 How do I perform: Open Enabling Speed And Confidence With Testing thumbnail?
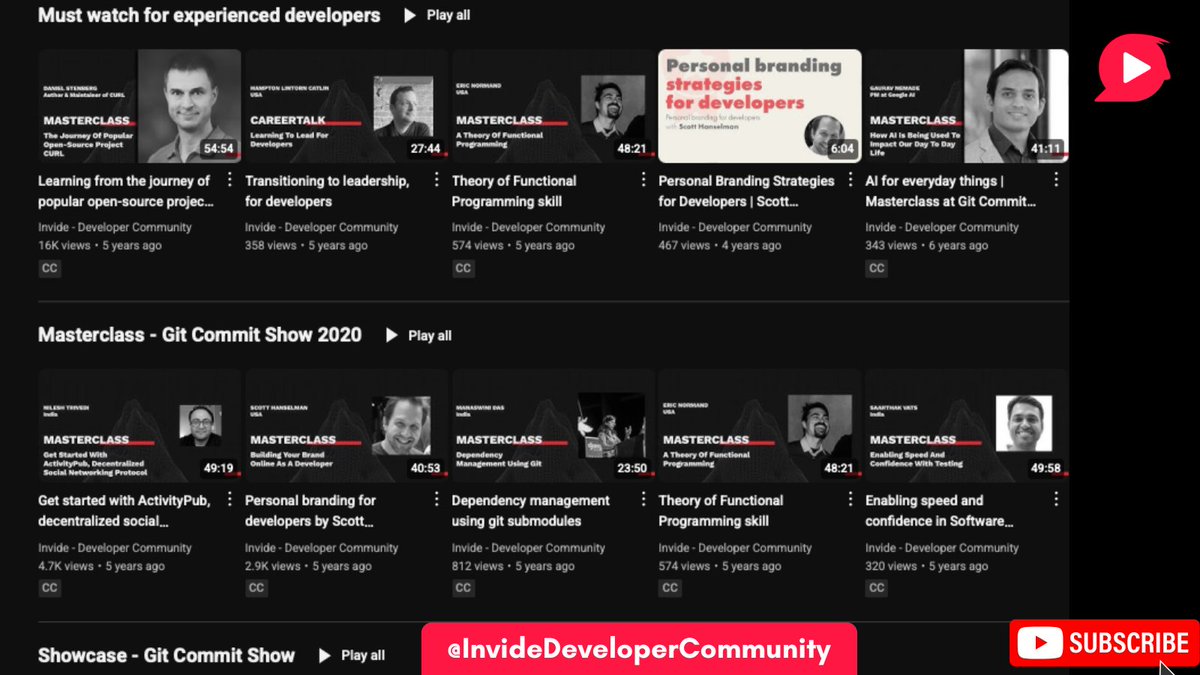(967, 426)
